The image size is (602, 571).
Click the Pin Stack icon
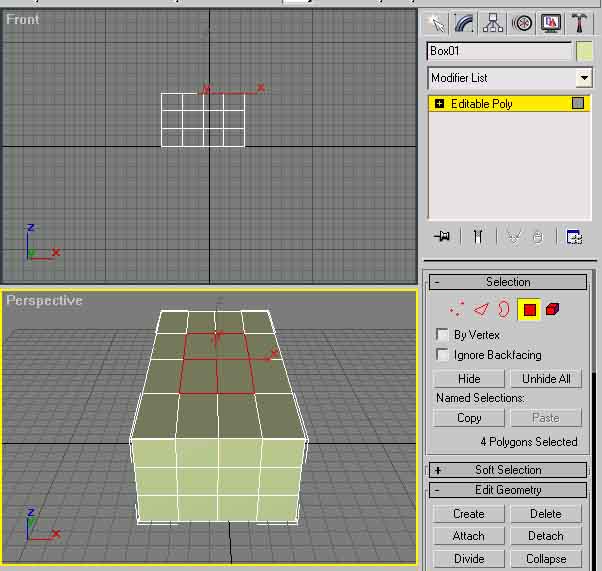(441, 237)
